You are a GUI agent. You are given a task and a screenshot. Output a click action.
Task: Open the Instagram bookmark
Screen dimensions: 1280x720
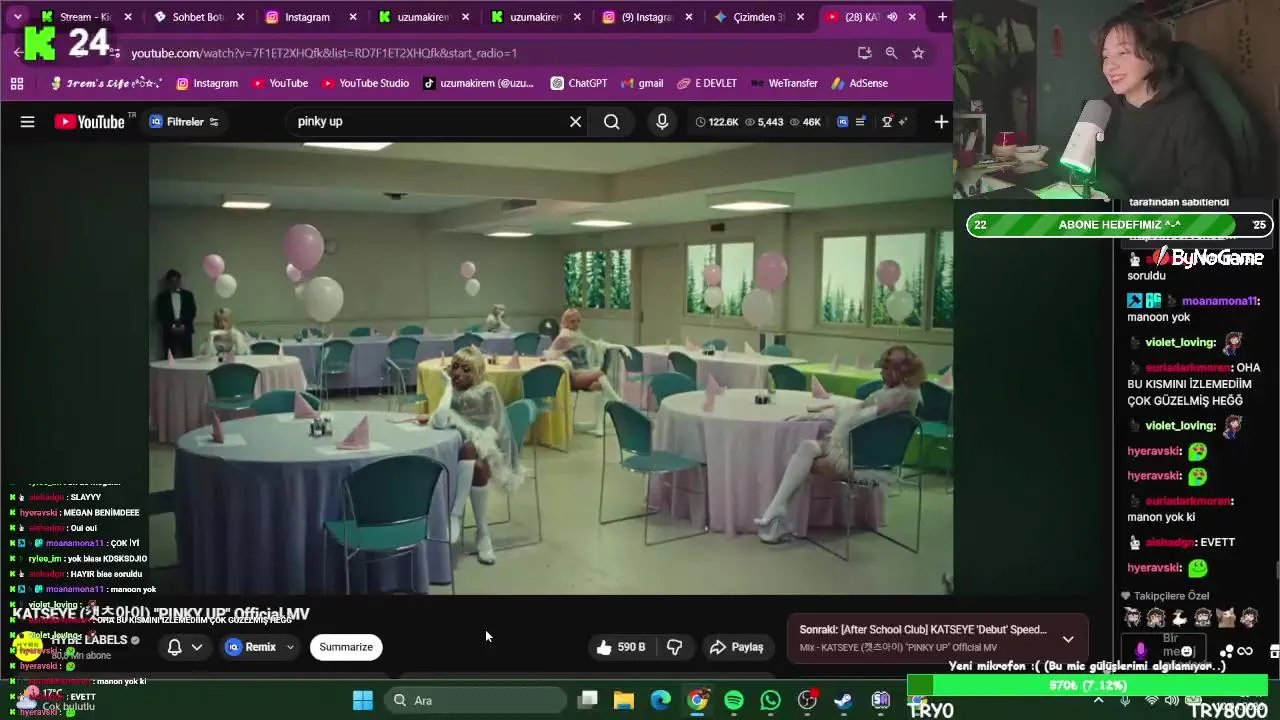click(x=207, y=84)
